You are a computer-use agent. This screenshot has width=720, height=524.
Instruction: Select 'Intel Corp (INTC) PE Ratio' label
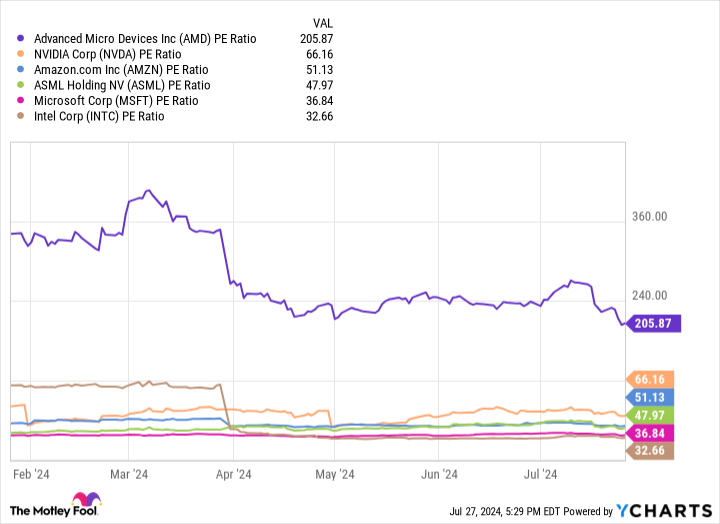pyautogui.click(x=99, y=116)
